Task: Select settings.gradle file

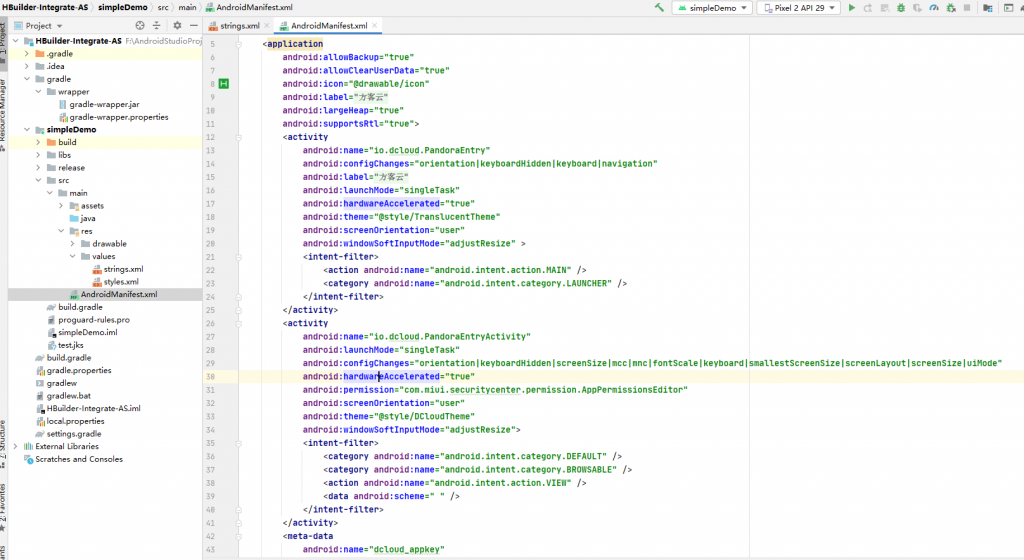Action: [69, 433]
